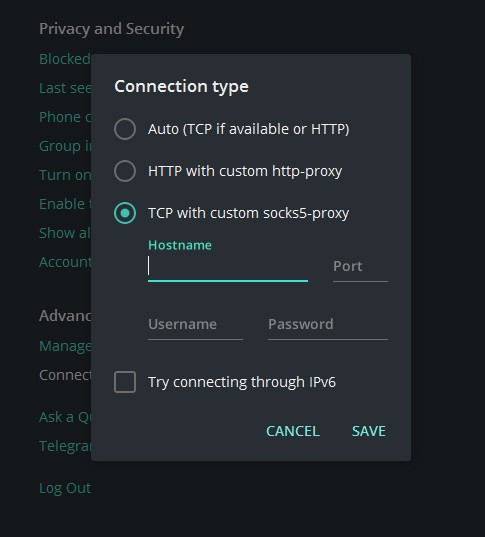Open the Ask a Question link

pos(65,417)
